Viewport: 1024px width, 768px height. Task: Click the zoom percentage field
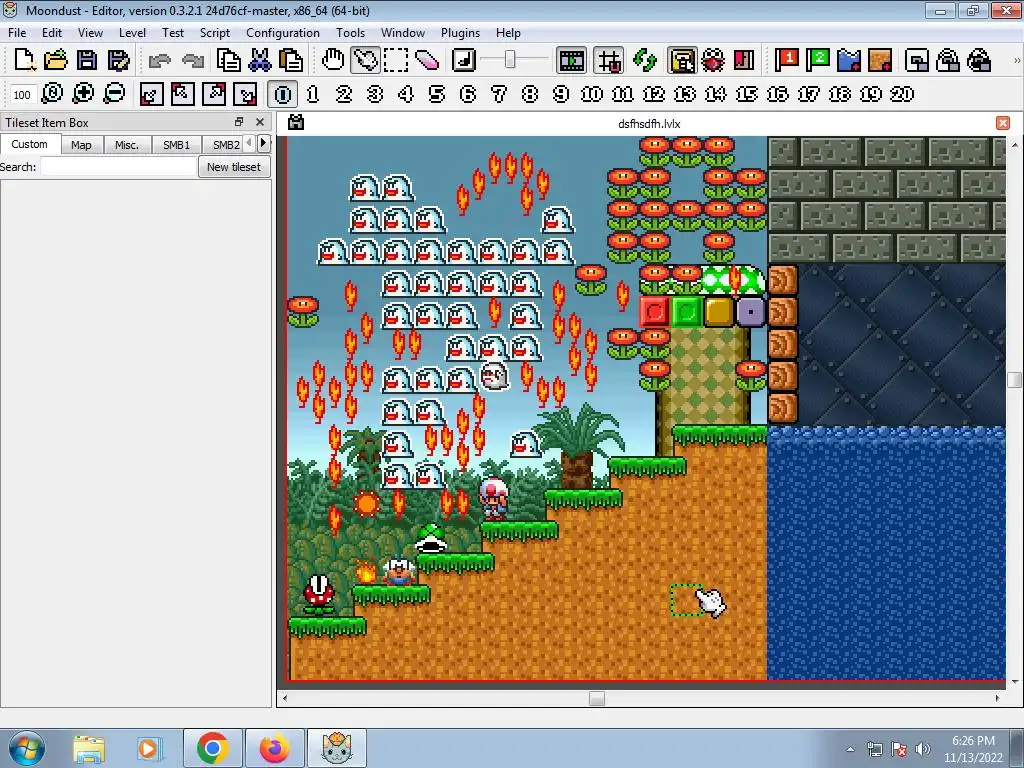tap(22, 95)
